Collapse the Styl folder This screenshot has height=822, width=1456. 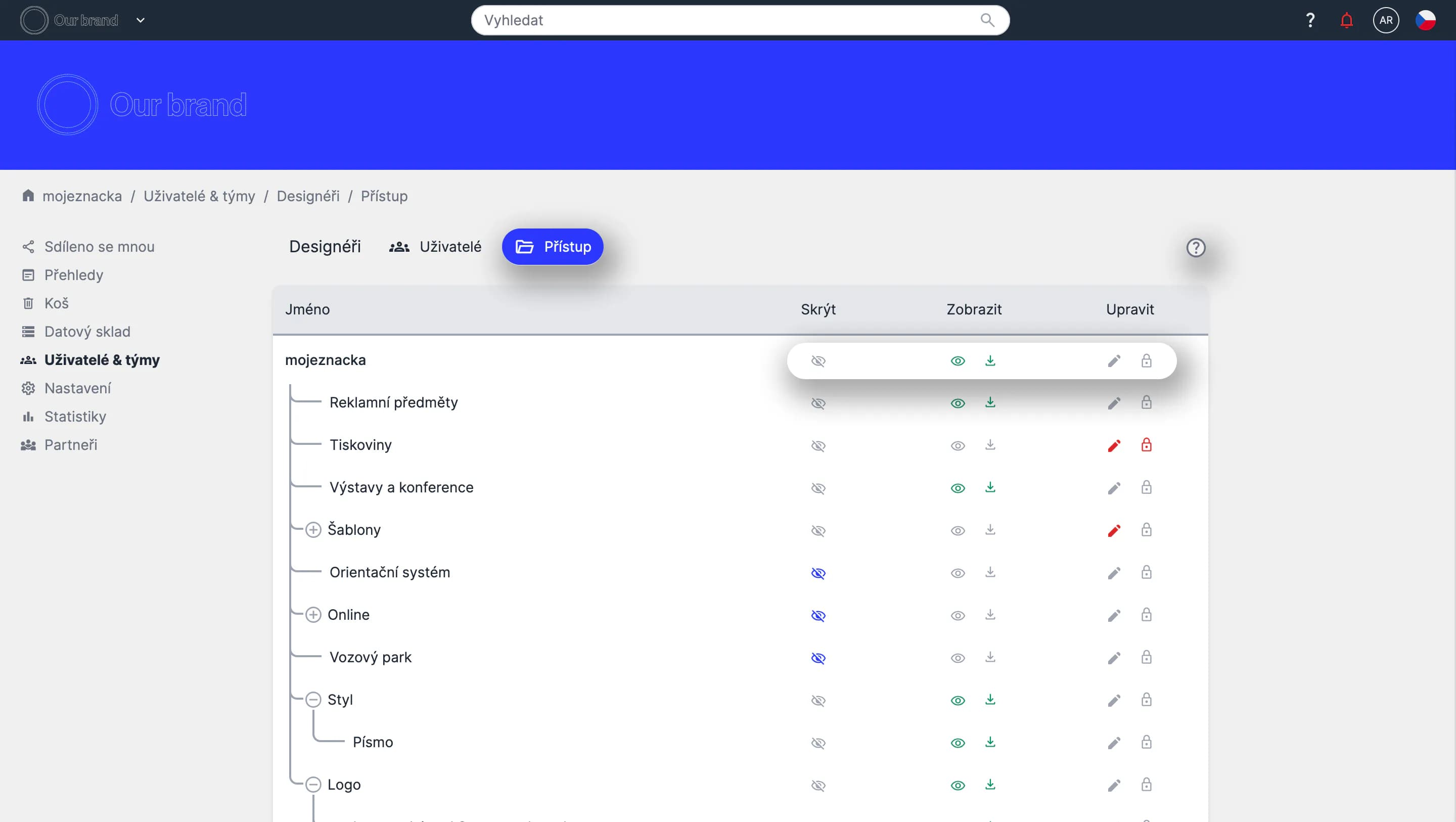click(x=313, y=700)
